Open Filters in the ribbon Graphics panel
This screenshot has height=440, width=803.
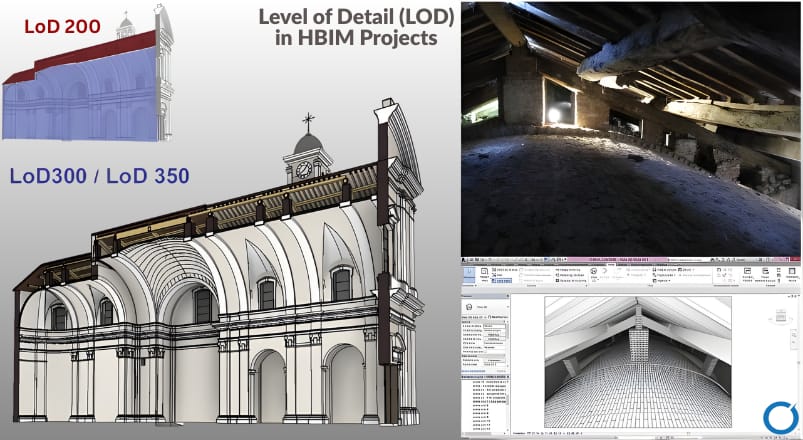[x=497, y=275]
